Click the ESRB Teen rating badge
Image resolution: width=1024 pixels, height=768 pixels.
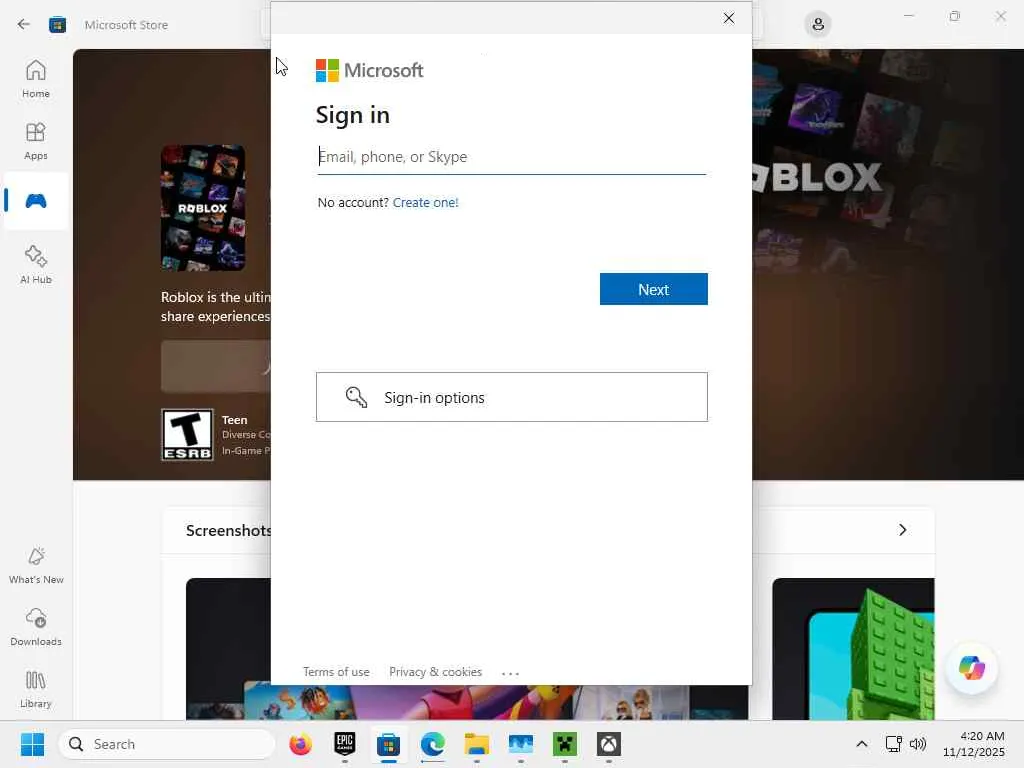tap(187, 435)
